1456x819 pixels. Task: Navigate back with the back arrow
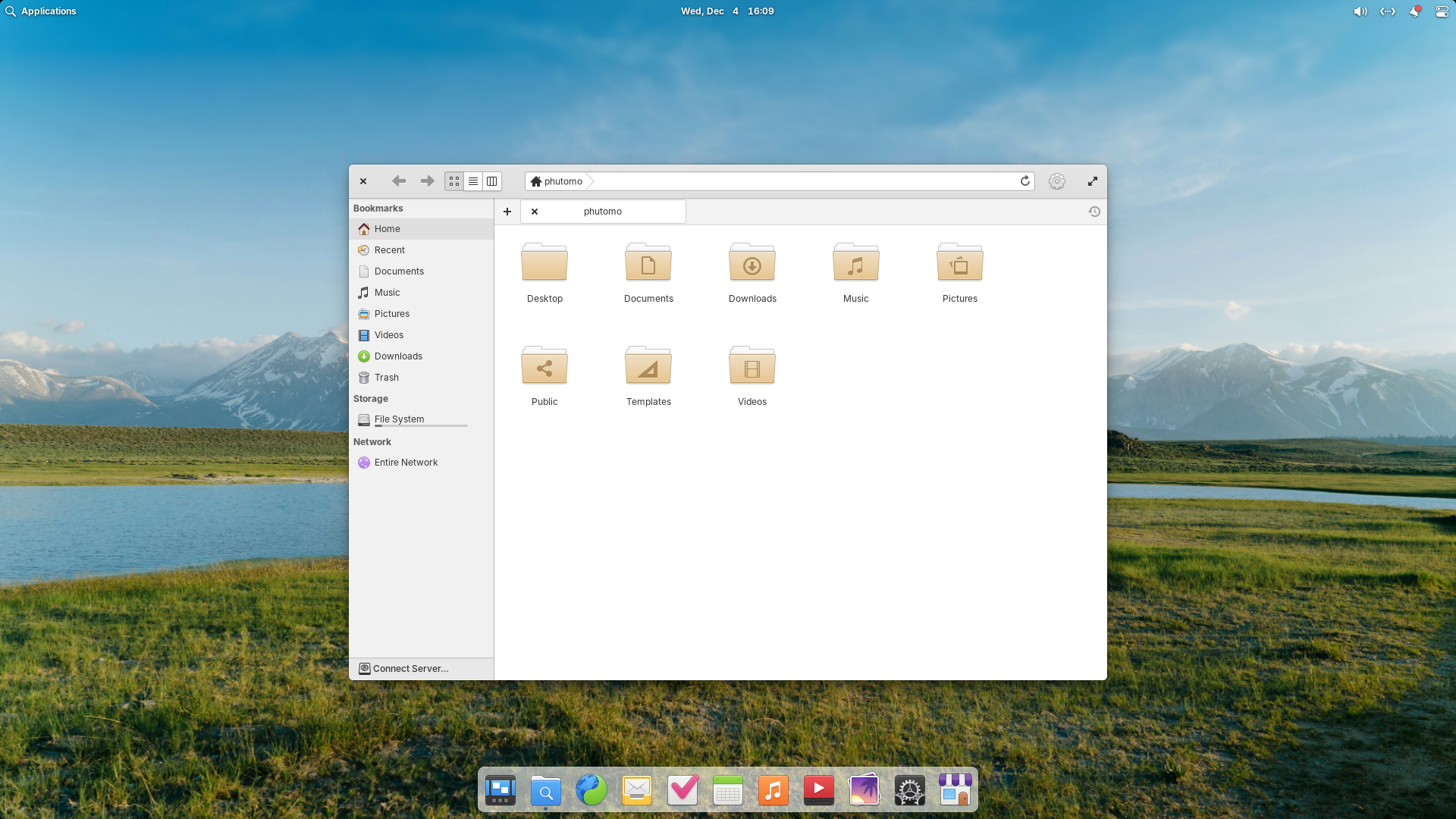pos(398,181)
